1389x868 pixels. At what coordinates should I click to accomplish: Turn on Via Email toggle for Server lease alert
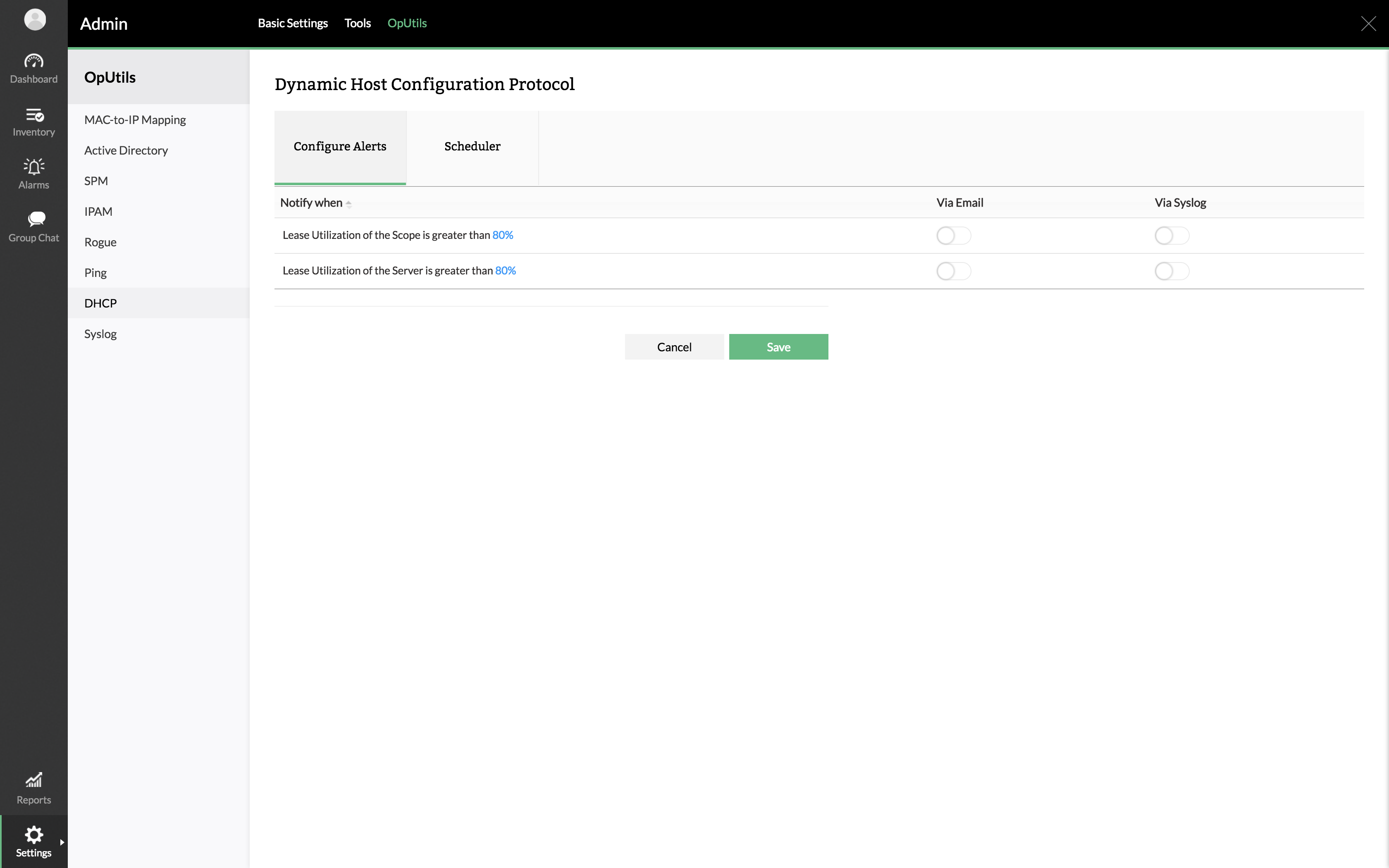coord(953,271)
